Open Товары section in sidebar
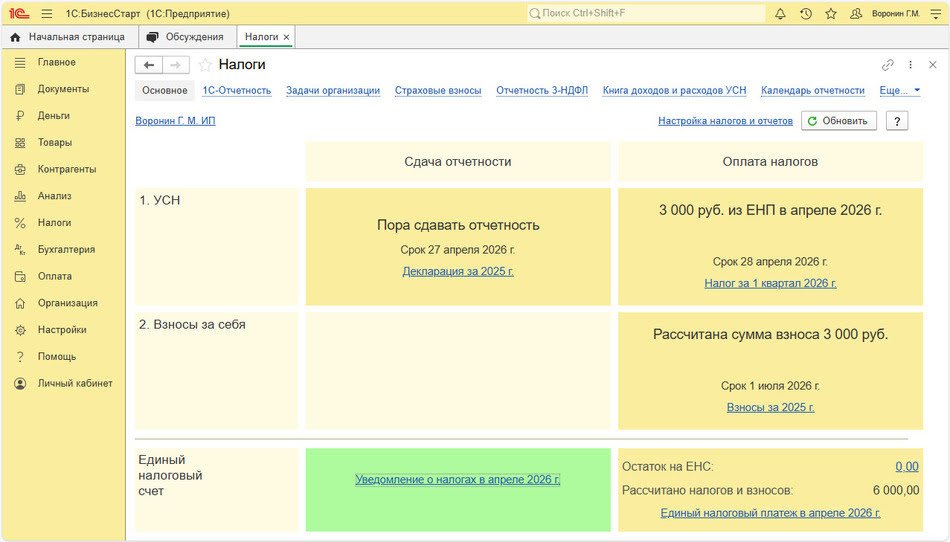 coord(55,142)
